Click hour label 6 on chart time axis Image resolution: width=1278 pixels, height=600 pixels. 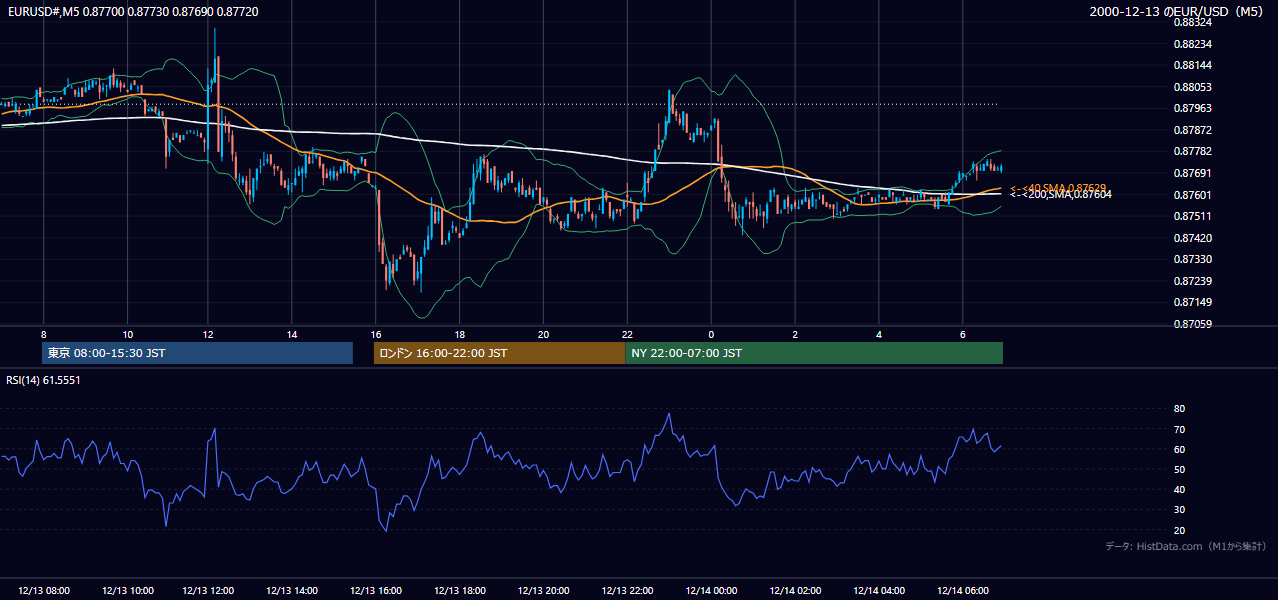click(x=963, y=334)
